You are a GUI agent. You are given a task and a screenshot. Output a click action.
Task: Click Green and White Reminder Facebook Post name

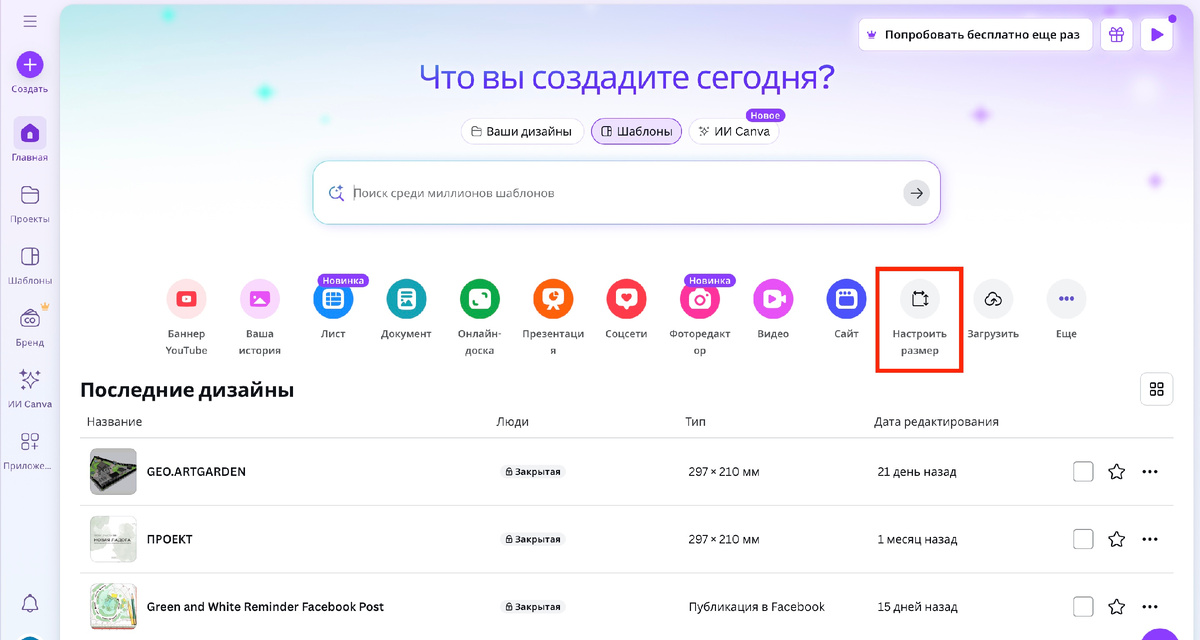point(265,606)
